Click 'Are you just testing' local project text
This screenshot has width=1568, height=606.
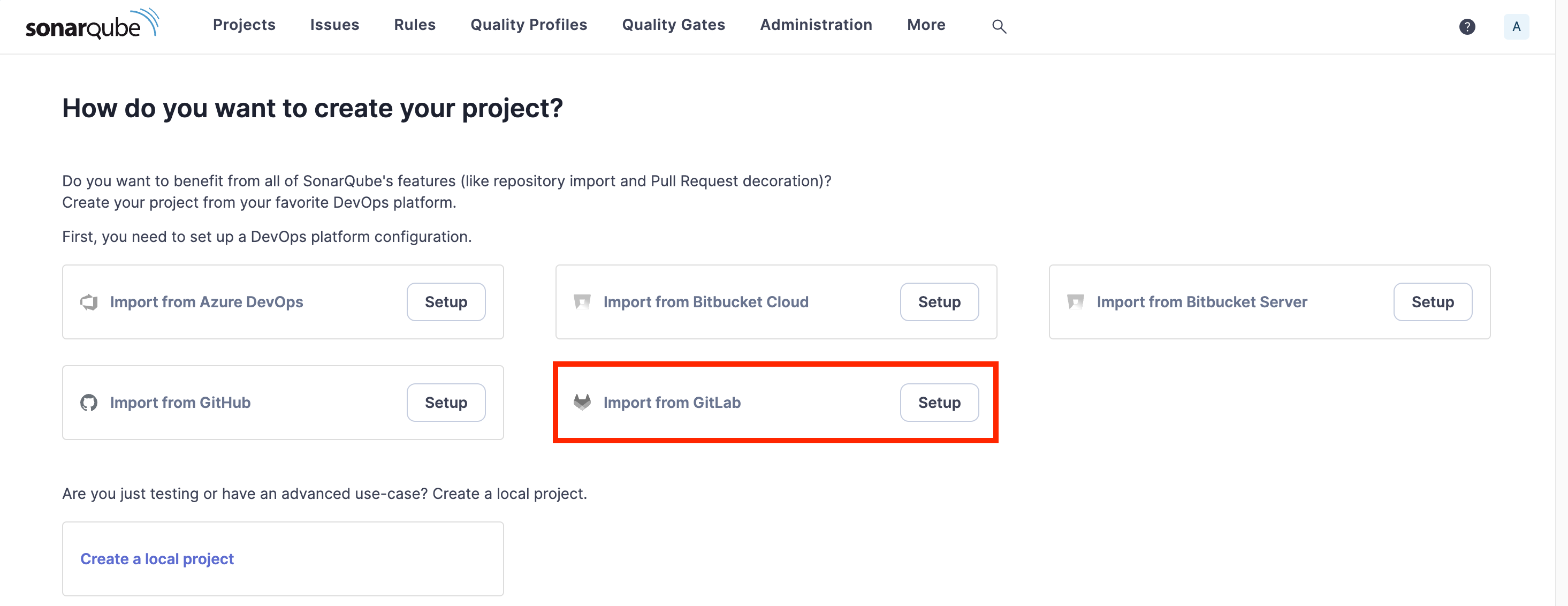tap(324, 494)
